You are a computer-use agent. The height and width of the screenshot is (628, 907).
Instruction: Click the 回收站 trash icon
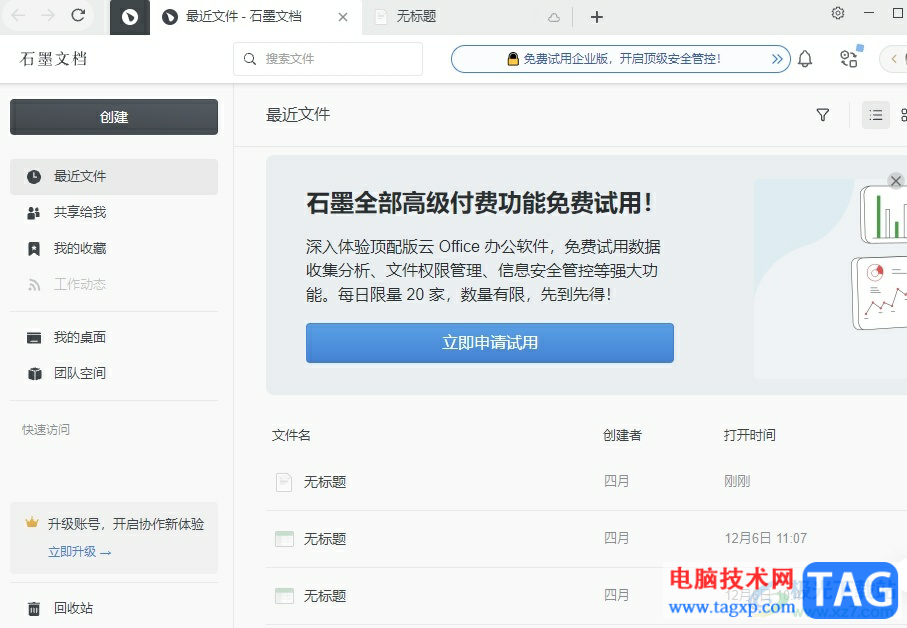click(x=34, y=608)
